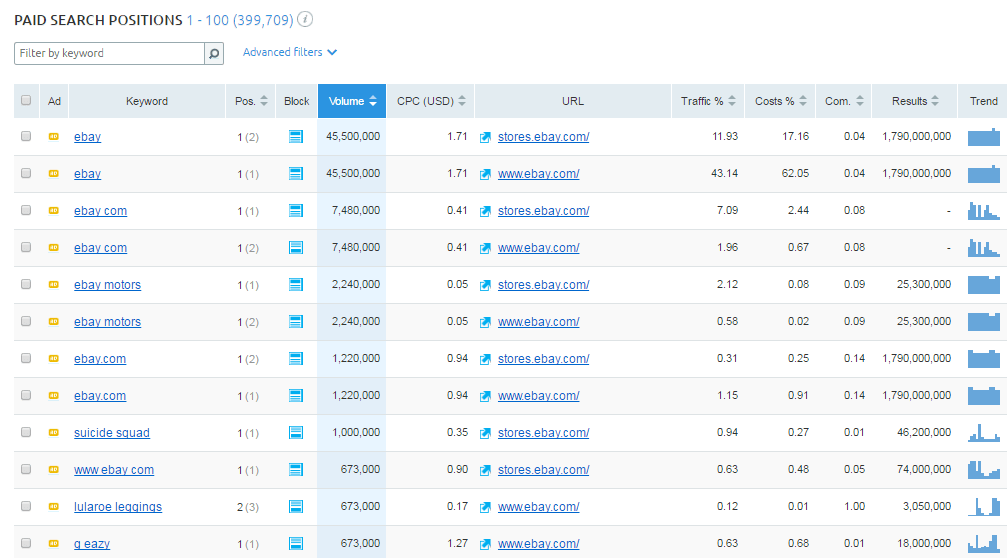Open www.ebay.com URL in g eazy row

click(x=539, y=544)
